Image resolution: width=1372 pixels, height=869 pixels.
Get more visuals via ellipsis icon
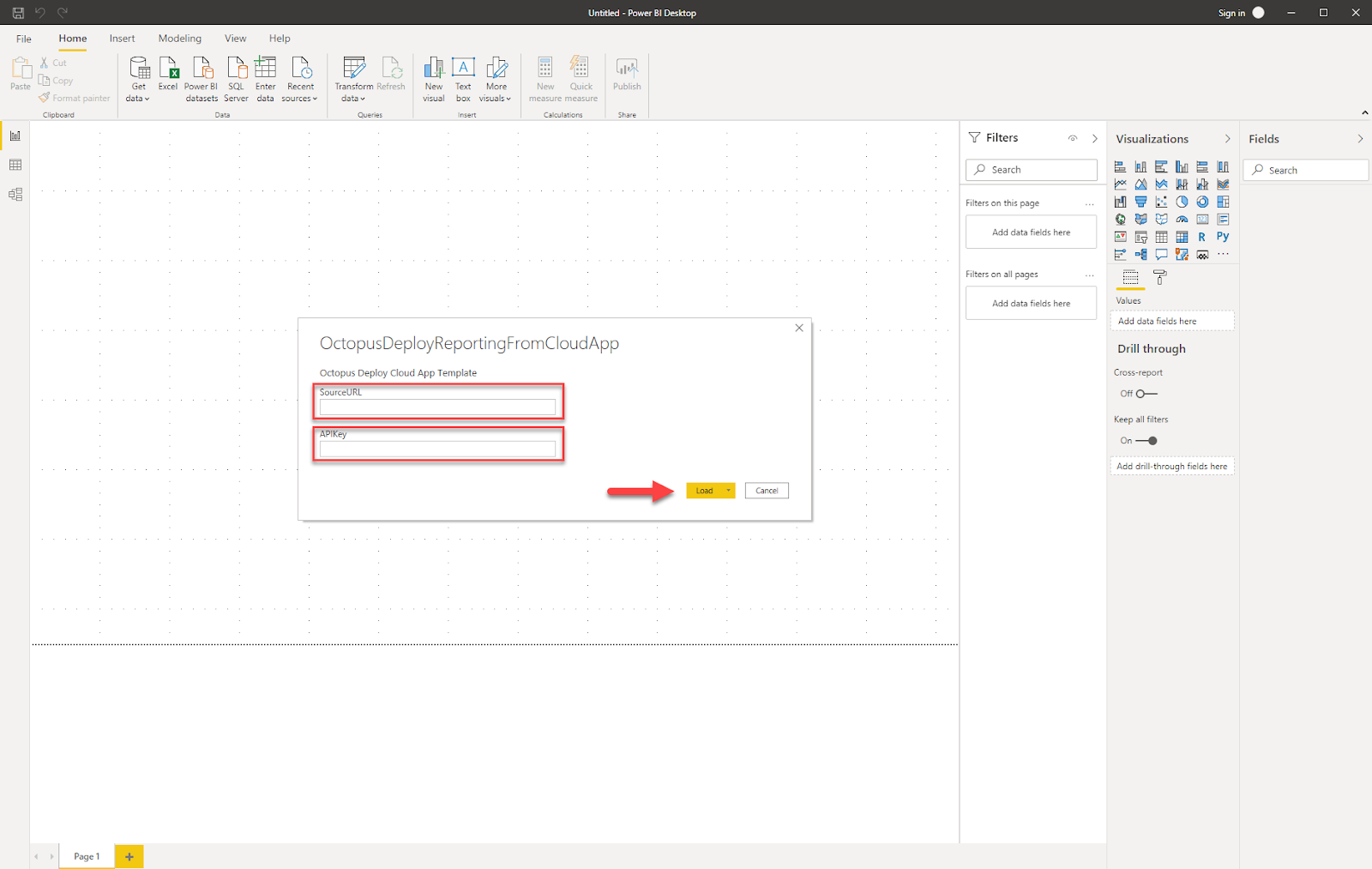pos(1223,254)
